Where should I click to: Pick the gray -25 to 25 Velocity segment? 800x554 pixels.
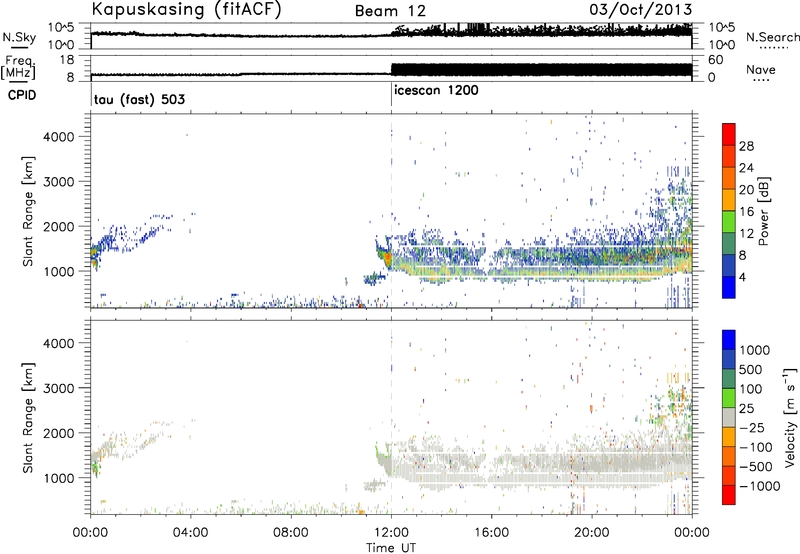pyautogui.click(x=729, y=417)
